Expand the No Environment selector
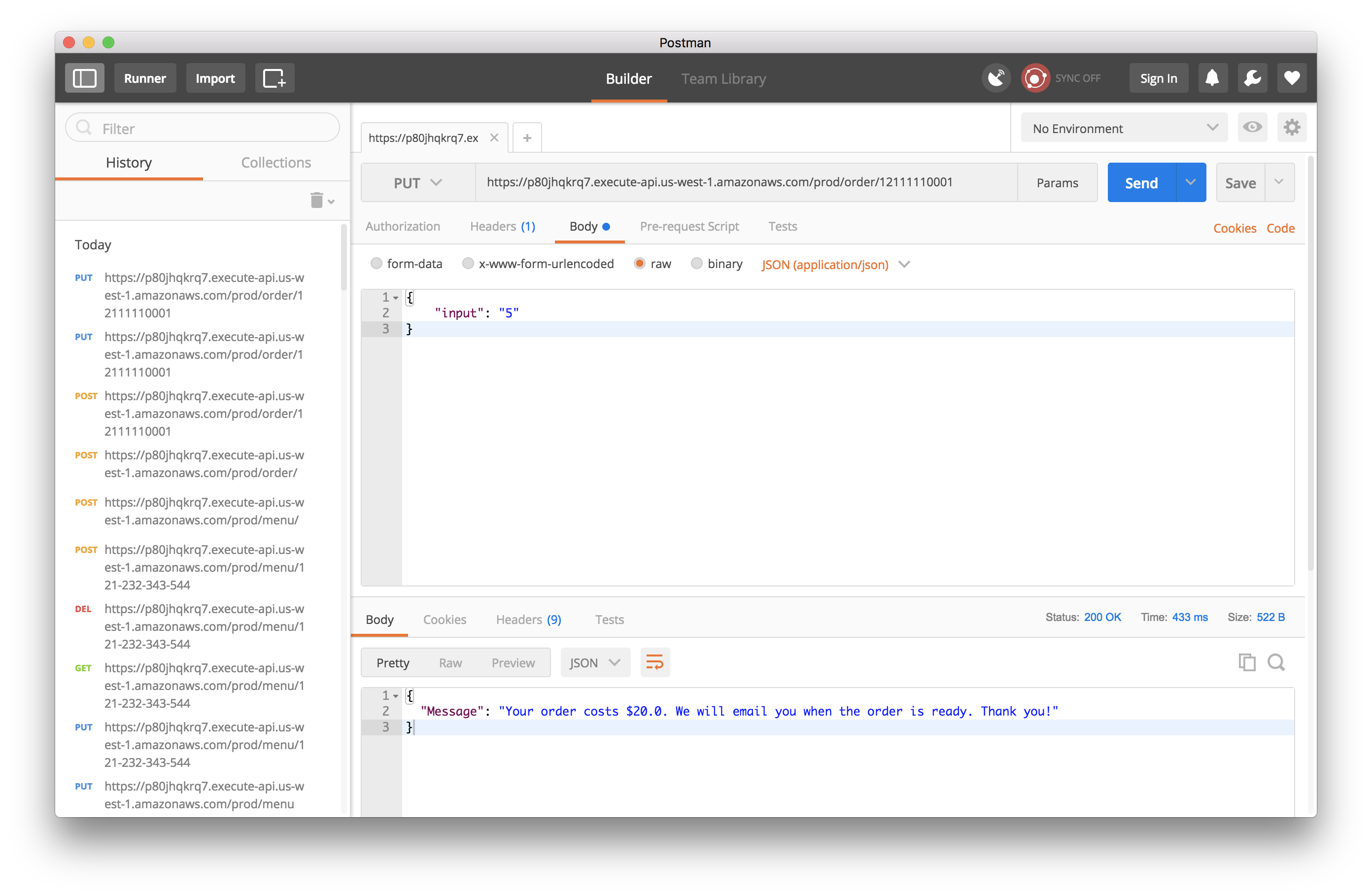 click(x=1124, y=128)
